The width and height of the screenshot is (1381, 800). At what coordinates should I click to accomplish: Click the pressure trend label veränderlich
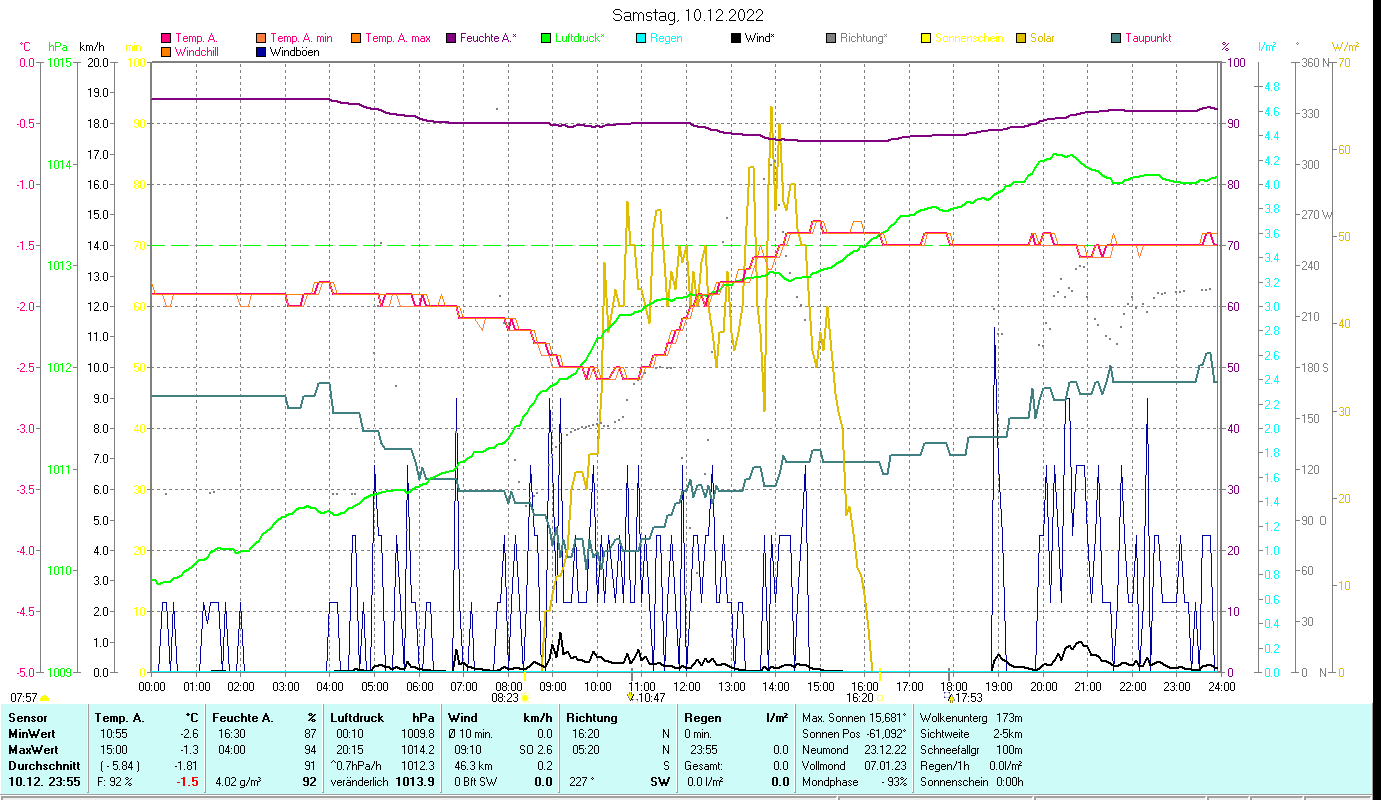point(360,781)
